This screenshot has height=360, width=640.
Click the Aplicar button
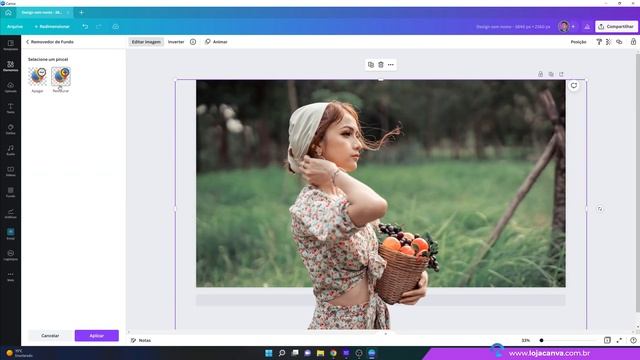click(x=97, y=336)
